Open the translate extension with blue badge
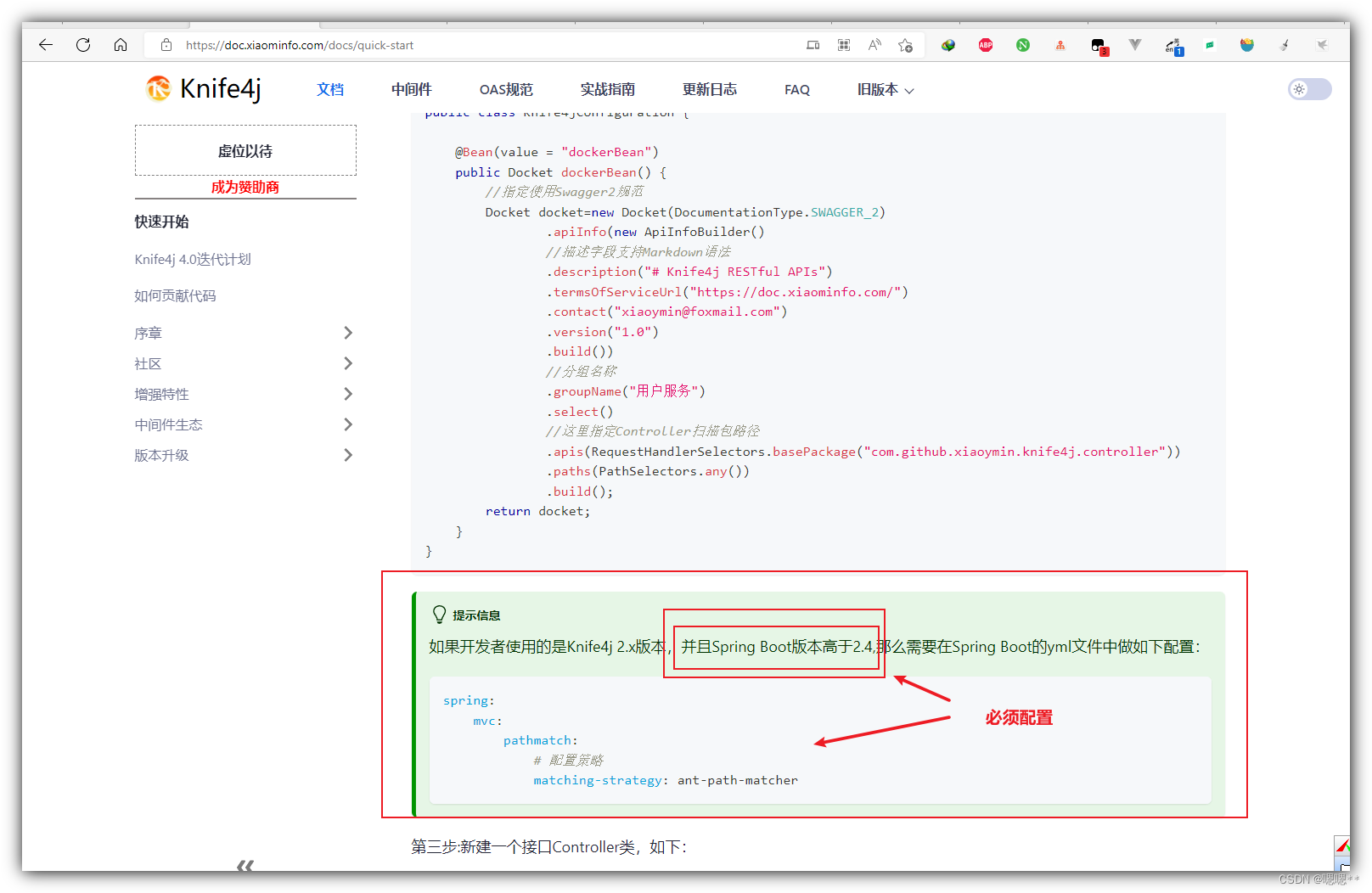The width and height of the screenshot is (1372, 893). pyautogui.click(x=1173, y=46)
